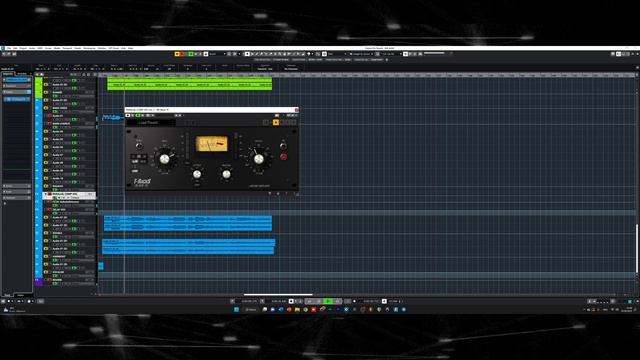Open the Transport menu
Screen dimensions: 640x360
click(67, 48)
